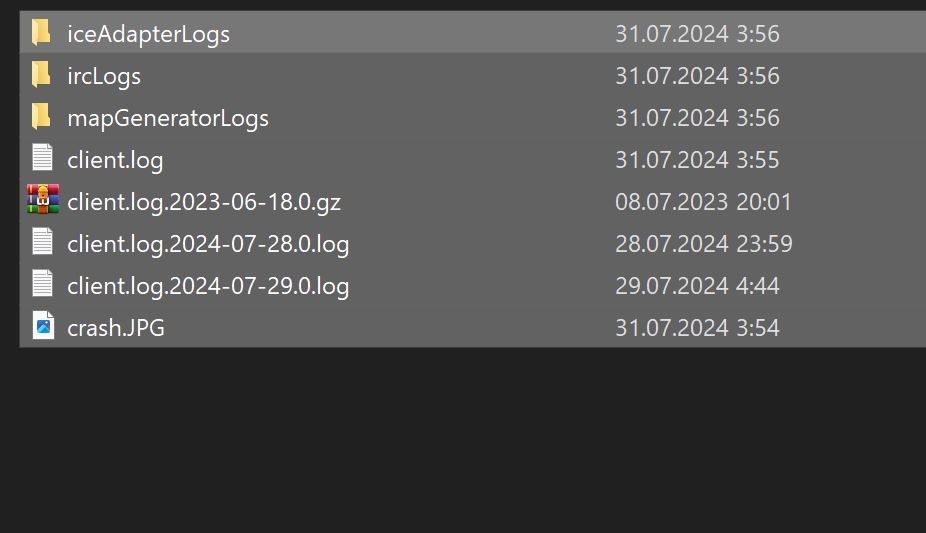Click the ircLogs folder icon
This screenshot has height=533, width=926.
click(41, 74)
